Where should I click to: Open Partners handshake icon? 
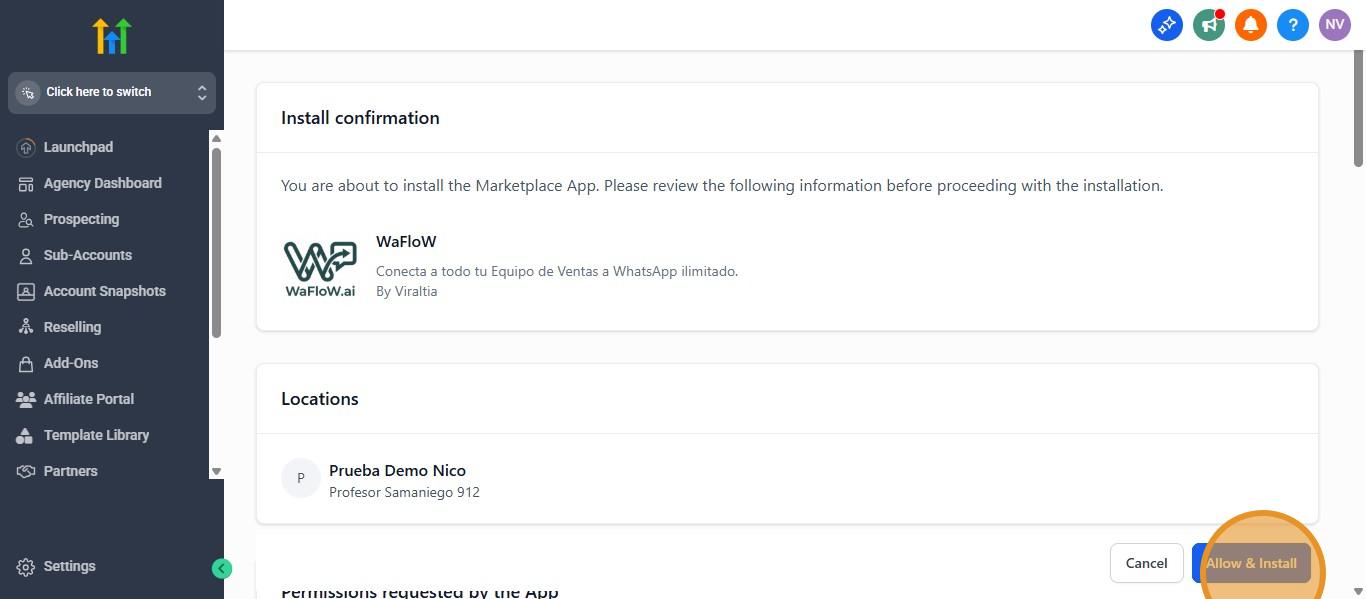click(26, 471)
